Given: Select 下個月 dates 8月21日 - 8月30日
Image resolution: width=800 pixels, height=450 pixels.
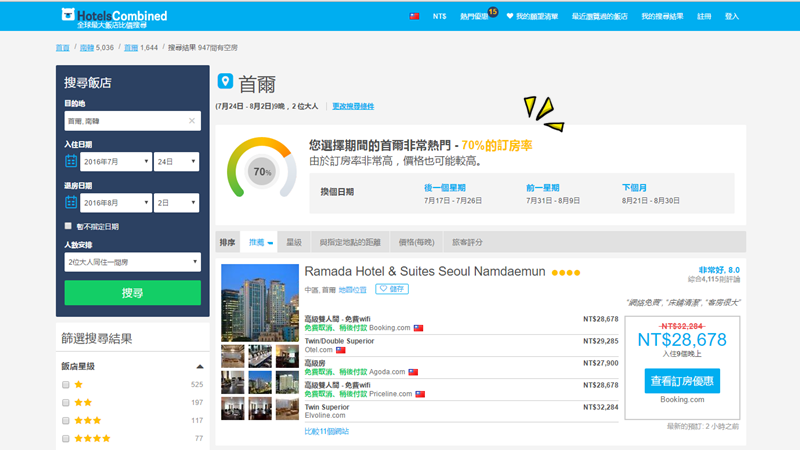Looking at the screenshot, I should click(651, 194).
